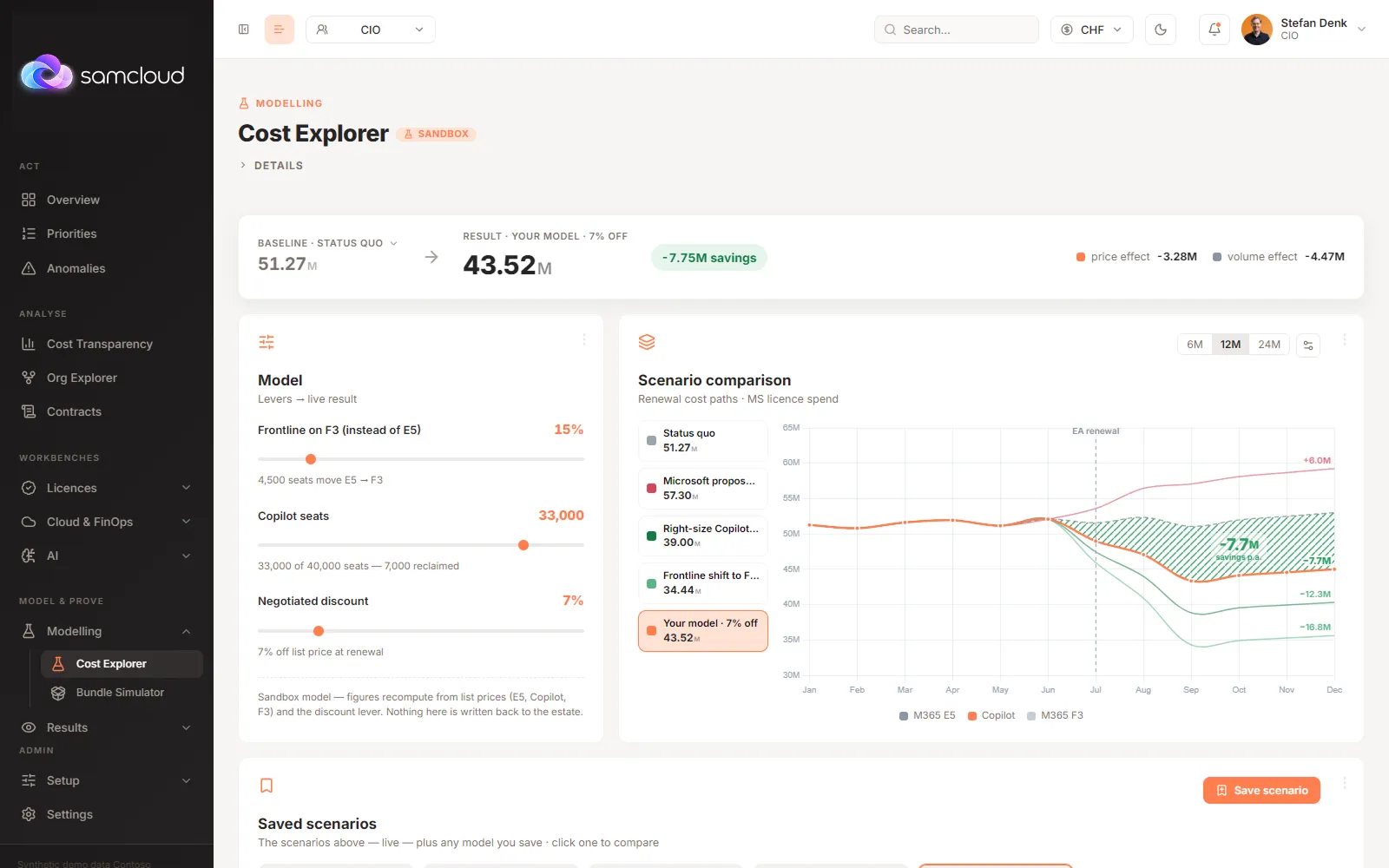Expand Setup admin section
Image resolution: width=1389 pixels, height=868 pixels.
106,780
